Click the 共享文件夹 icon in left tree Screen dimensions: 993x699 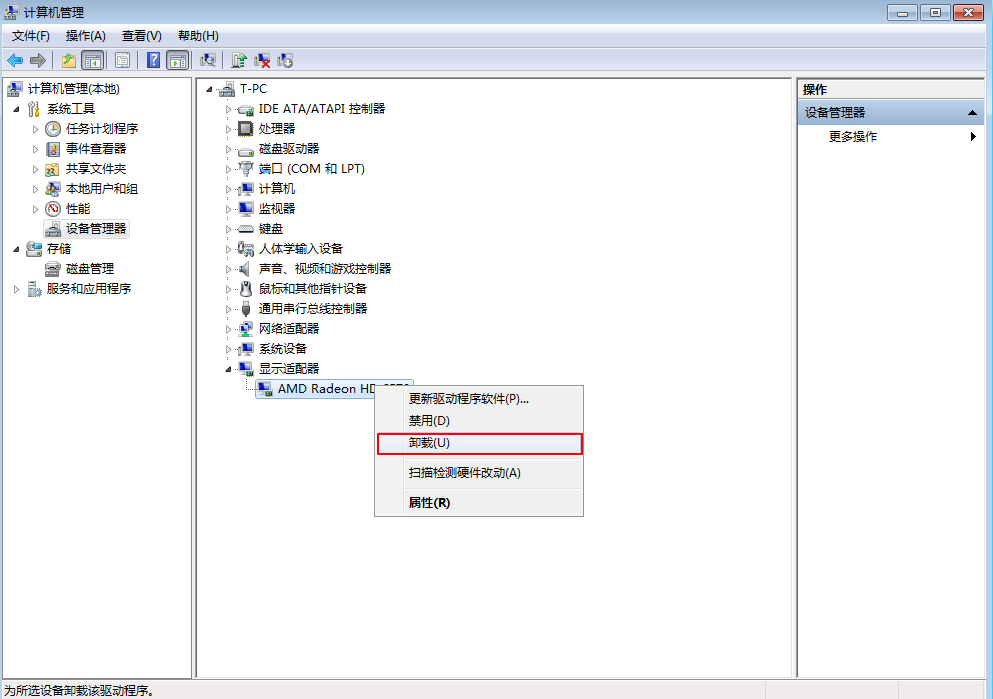53,169
